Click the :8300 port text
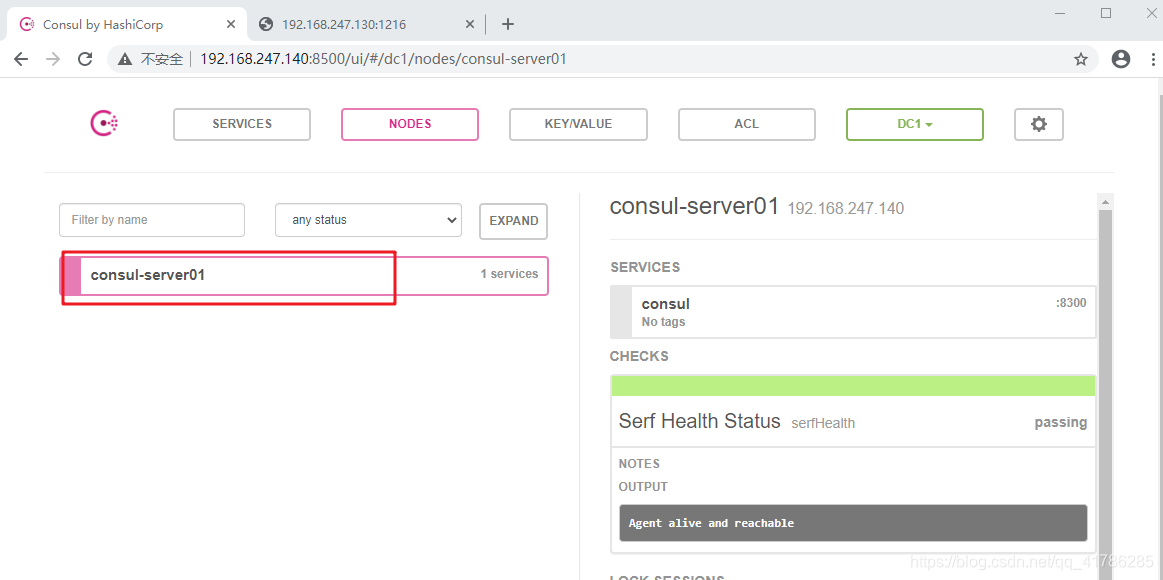Image resolution: width=1163 pixels, height=580 pixels. (1071, 303)
